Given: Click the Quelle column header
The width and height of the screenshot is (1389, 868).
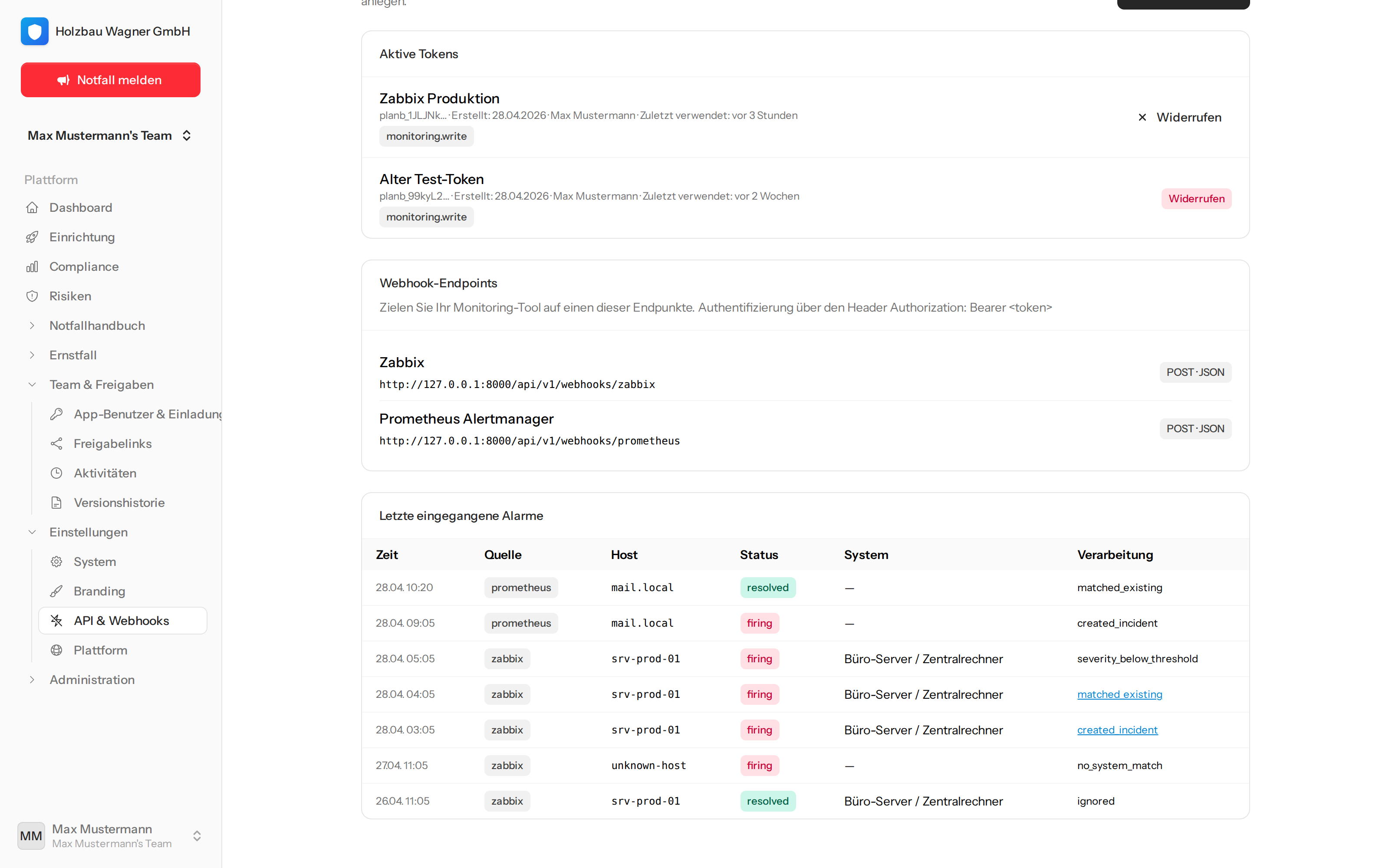Looking at the screenshot, I should point(503,555).
